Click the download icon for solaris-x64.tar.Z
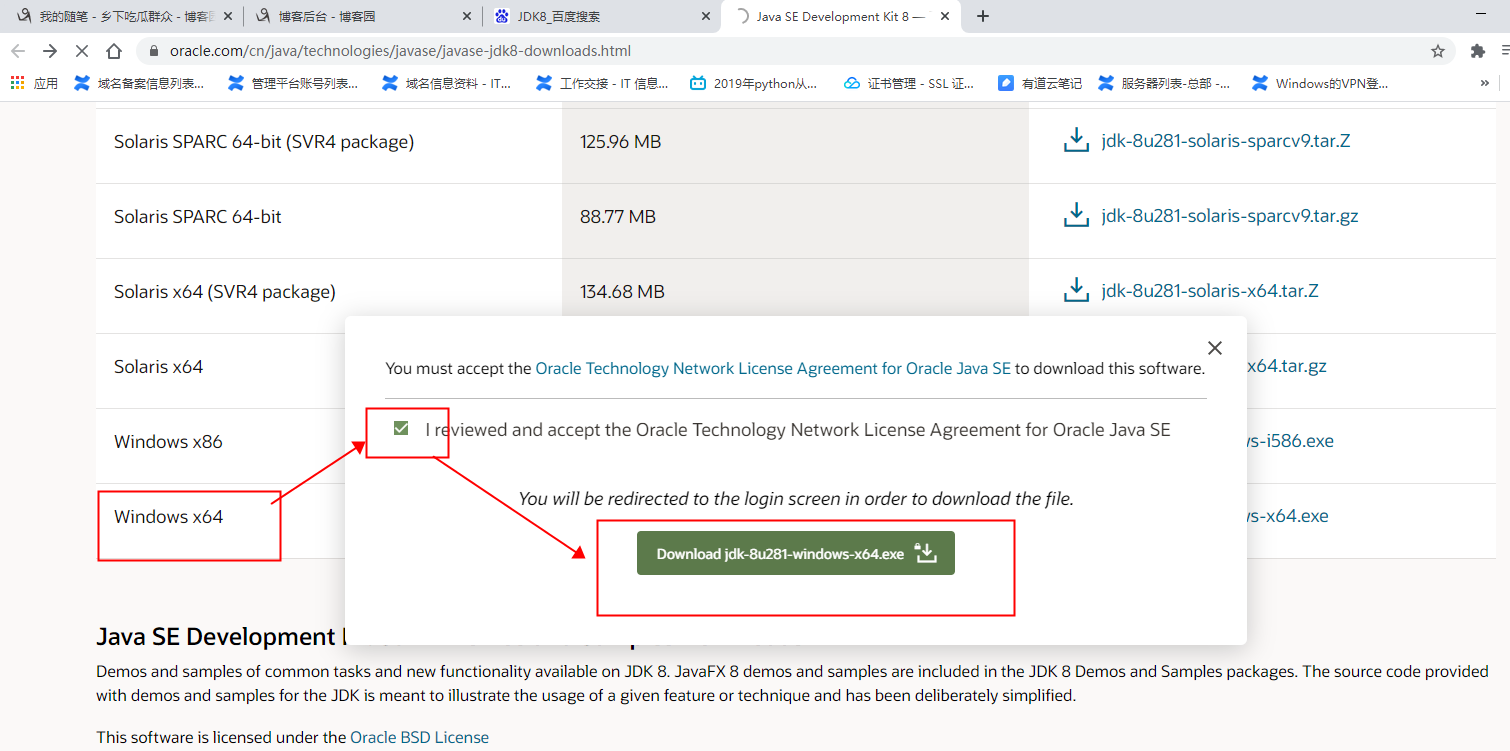 pos(1076,291)
